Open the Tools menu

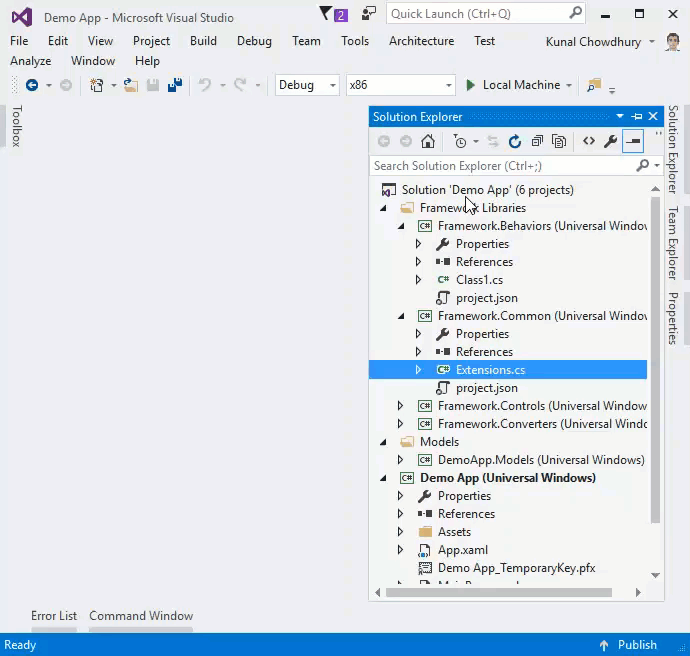(355, 41)
